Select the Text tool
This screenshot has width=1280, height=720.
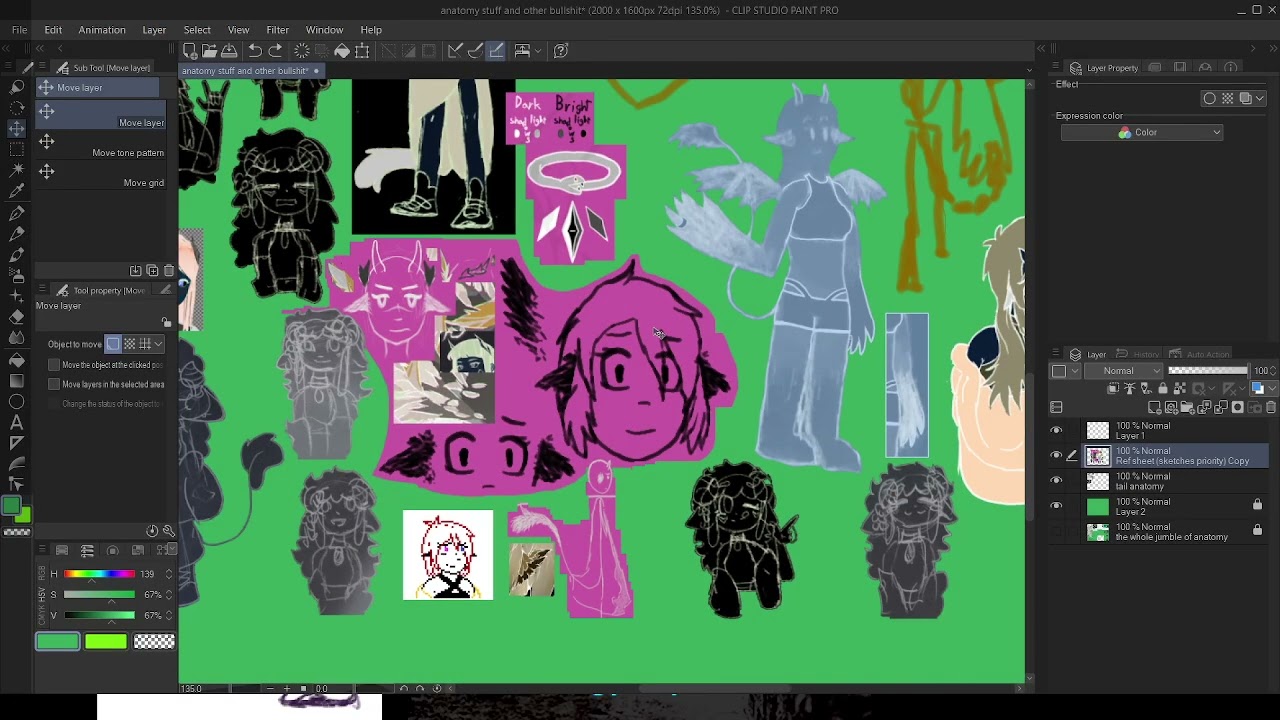click(x=17, y=422)
